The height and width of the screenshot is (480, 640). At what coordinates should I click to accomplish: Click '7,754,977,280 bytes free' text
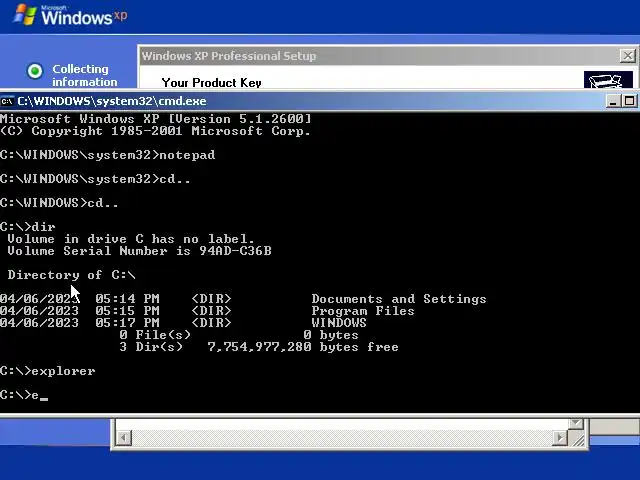[303, 347]
